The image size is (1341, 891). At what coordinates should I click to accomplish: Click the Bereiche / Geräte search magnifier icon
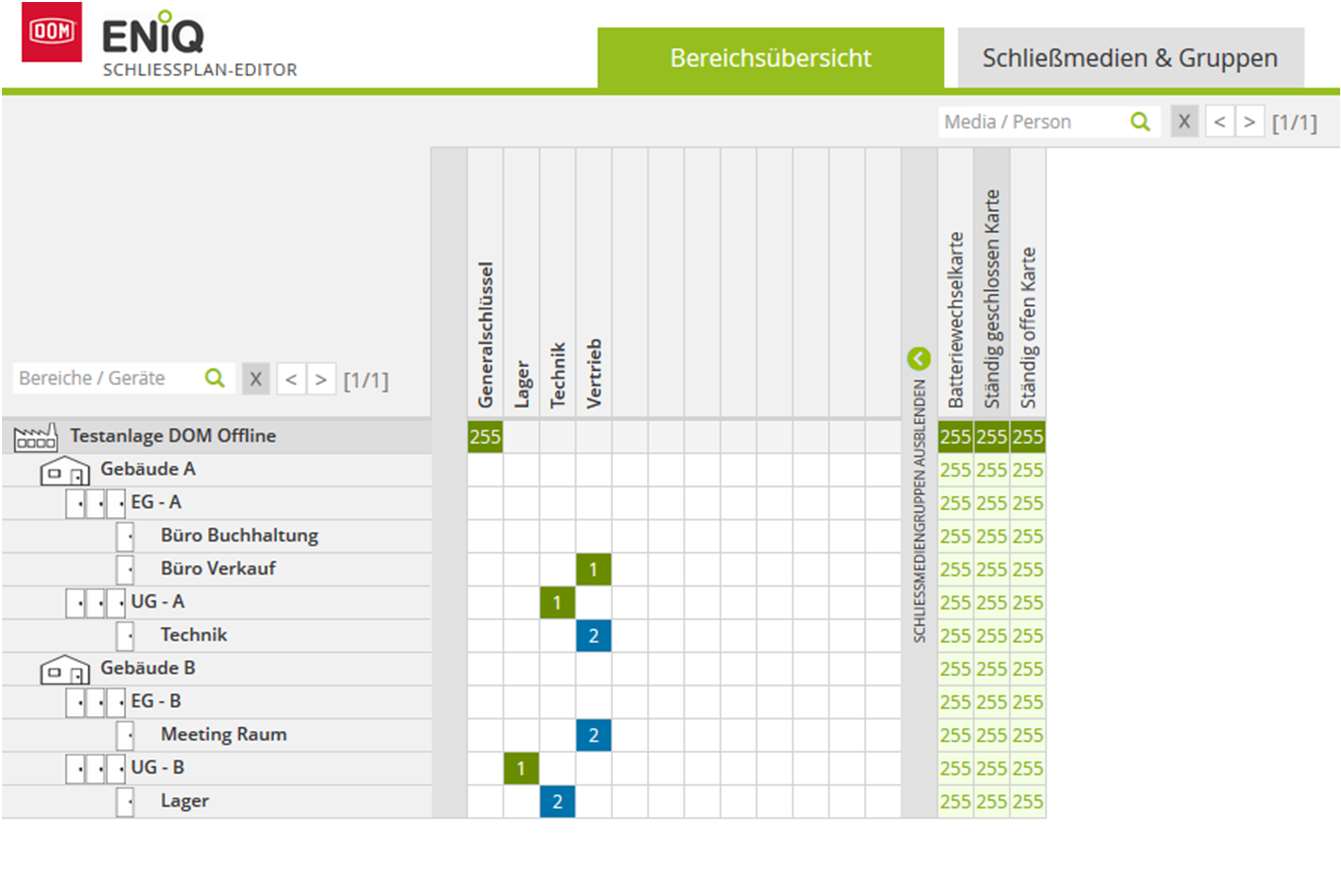(x=214, y=379)
